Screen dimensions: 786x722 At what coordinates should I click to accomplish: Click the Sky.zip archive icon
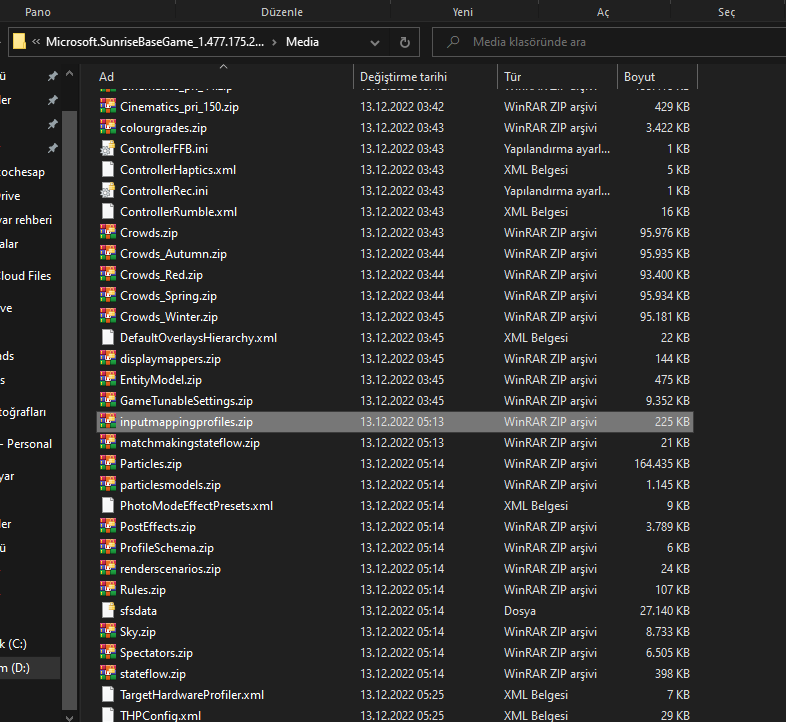coord(108,632)
